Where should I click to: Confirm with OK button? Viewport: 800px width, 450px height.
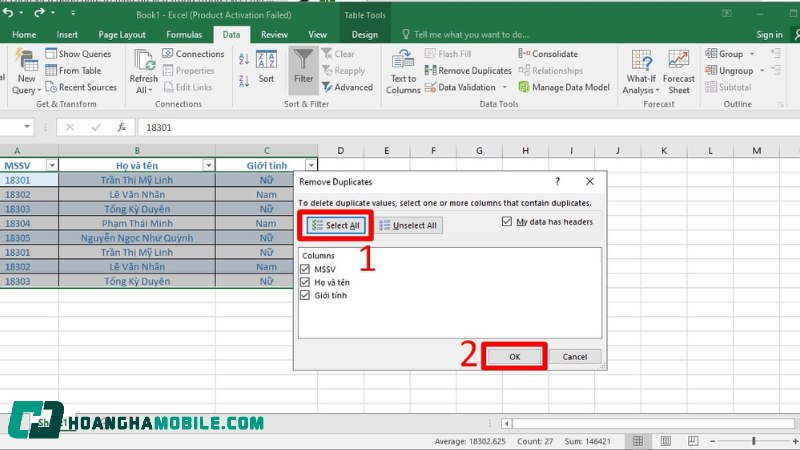pyautogui.click(x=514, y=357)
